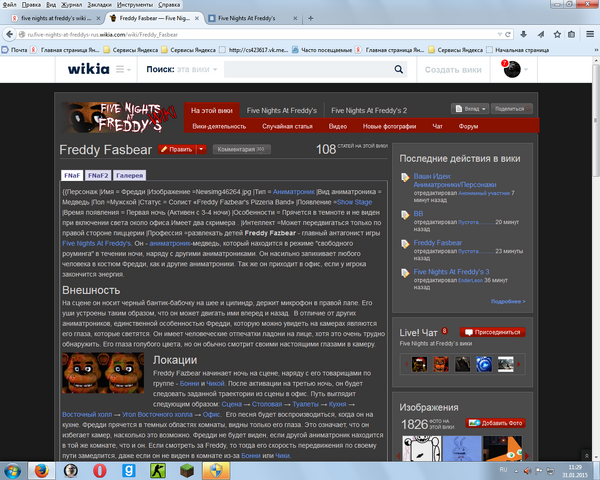The width and height of the screenshot is (600, 480).
Task: Open Случайная статья link
Action: (x=287, y=126)
